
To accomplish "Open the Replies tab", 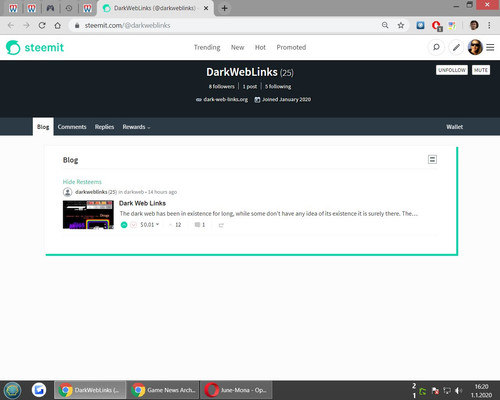I will point(104,127).
